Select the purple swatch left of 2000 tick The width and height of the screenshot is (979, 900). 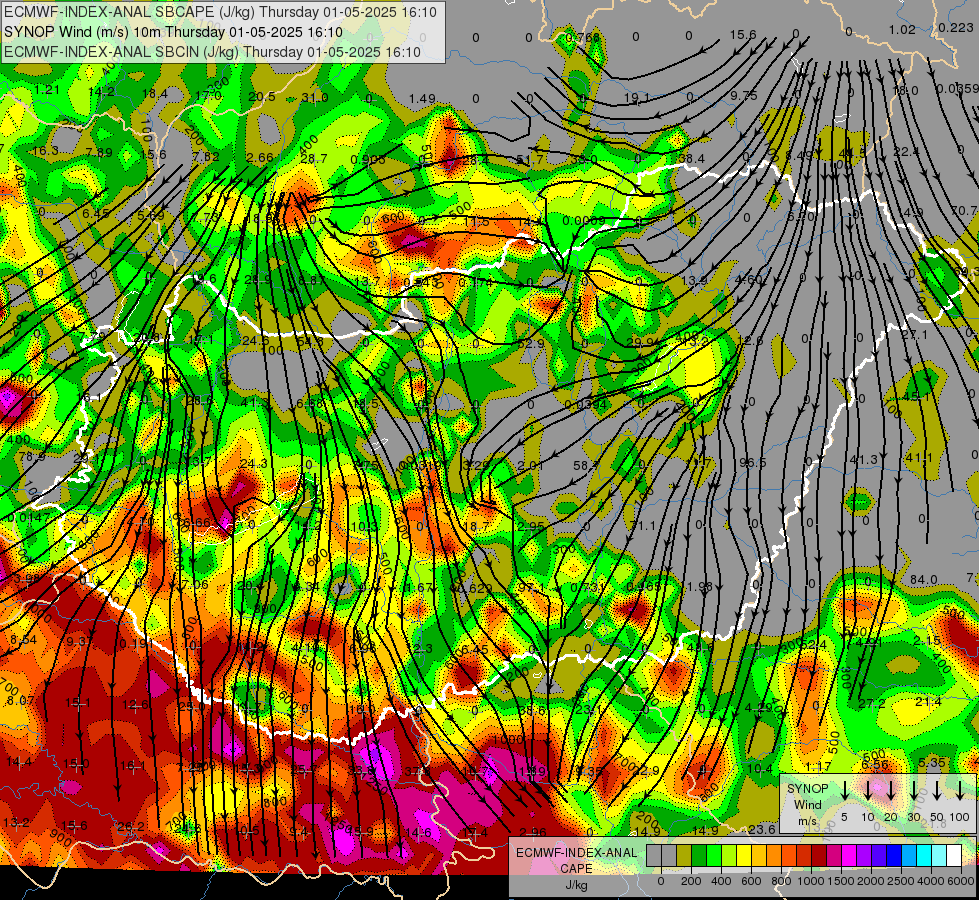864,855
